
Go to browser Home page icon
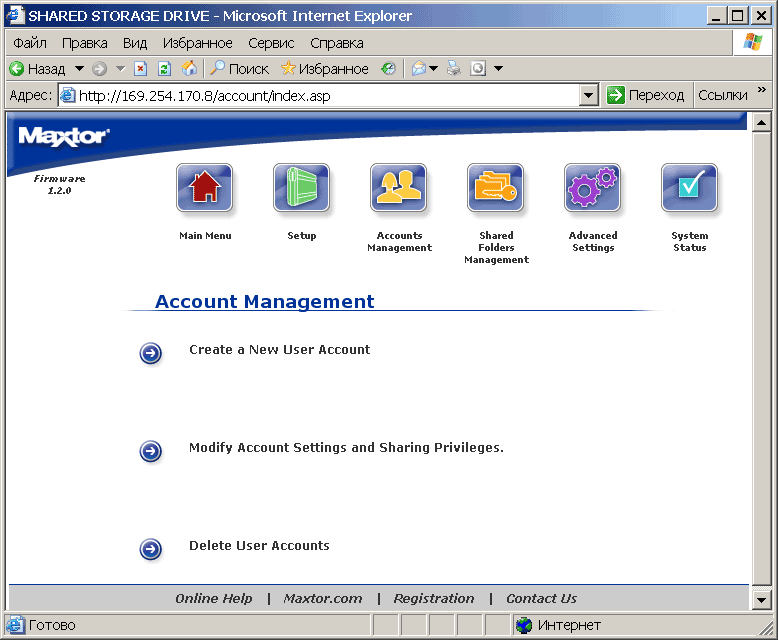coord(189,68)
